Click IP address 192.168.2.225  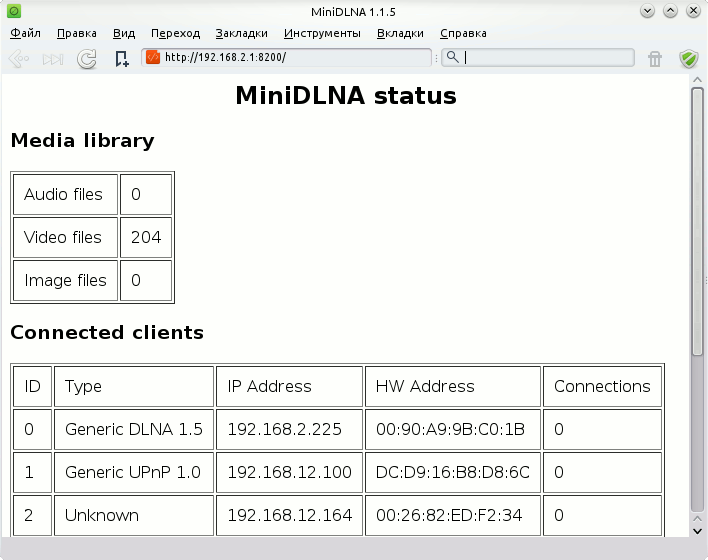[x=284, y=429]
